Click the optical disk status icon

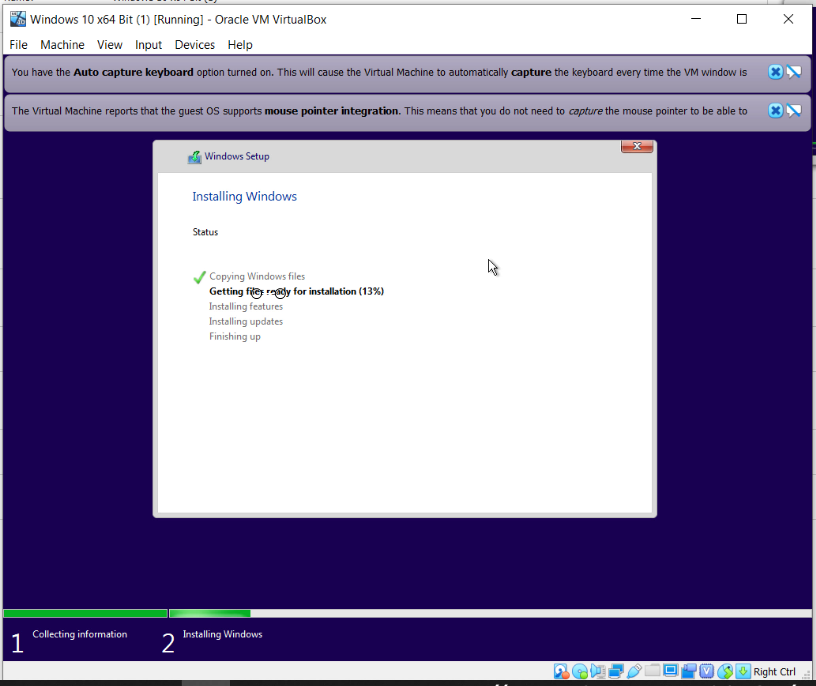click(580, 671)
